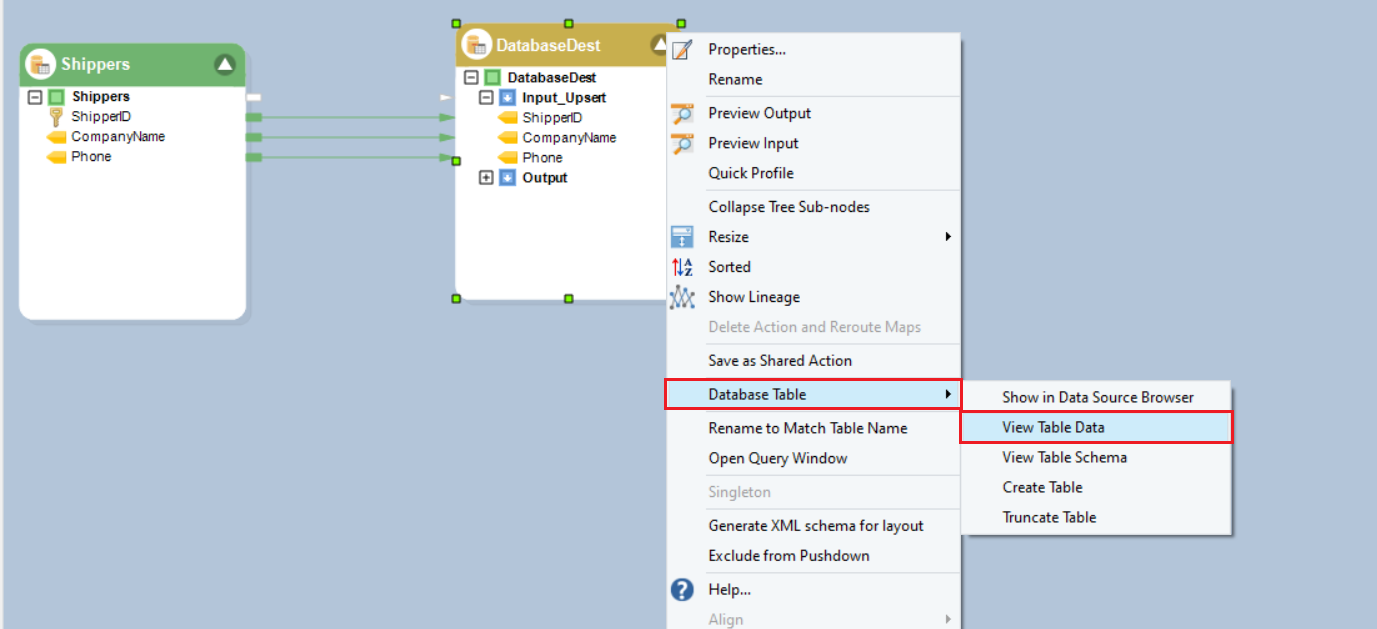The width and height of the screenshot is (1377, 629).
Task: Choose Create Table in submenu
Action: pos(1096,487)
